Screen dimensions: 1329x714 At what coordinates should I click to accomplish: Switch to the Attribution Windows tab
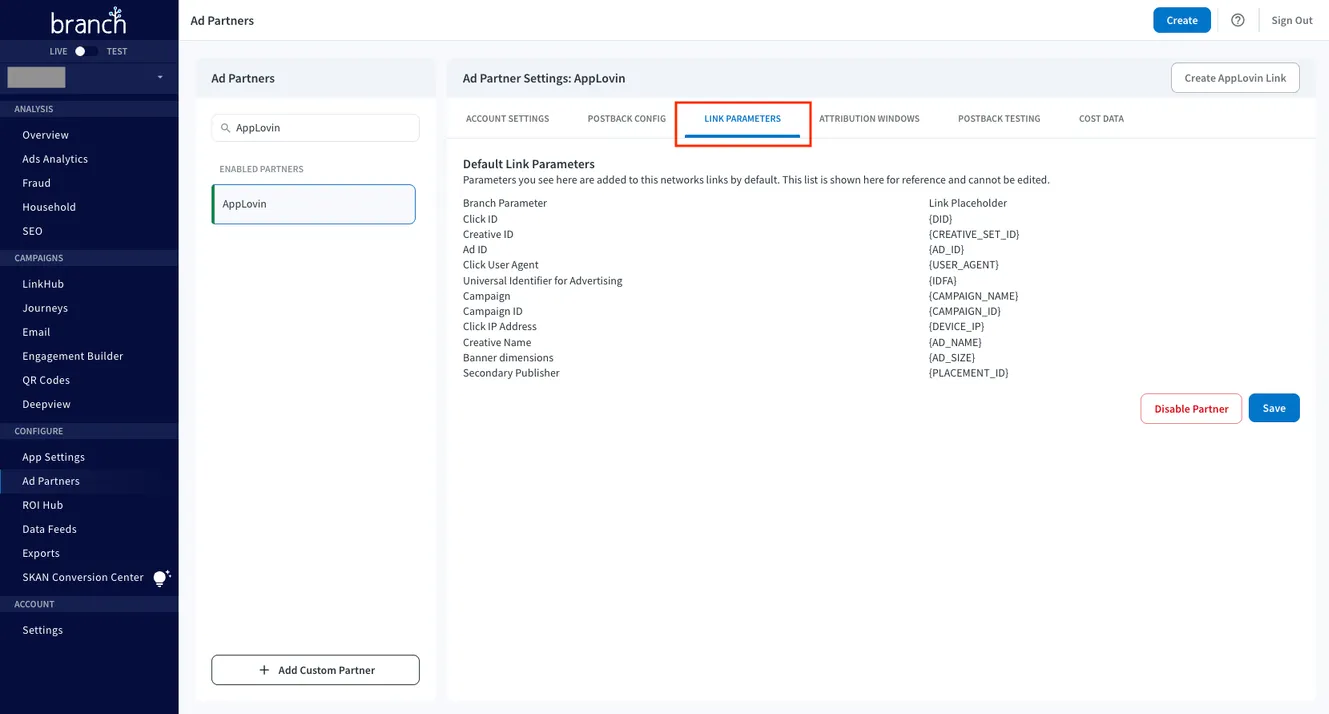pyautogui.click(x=869, y=118)
